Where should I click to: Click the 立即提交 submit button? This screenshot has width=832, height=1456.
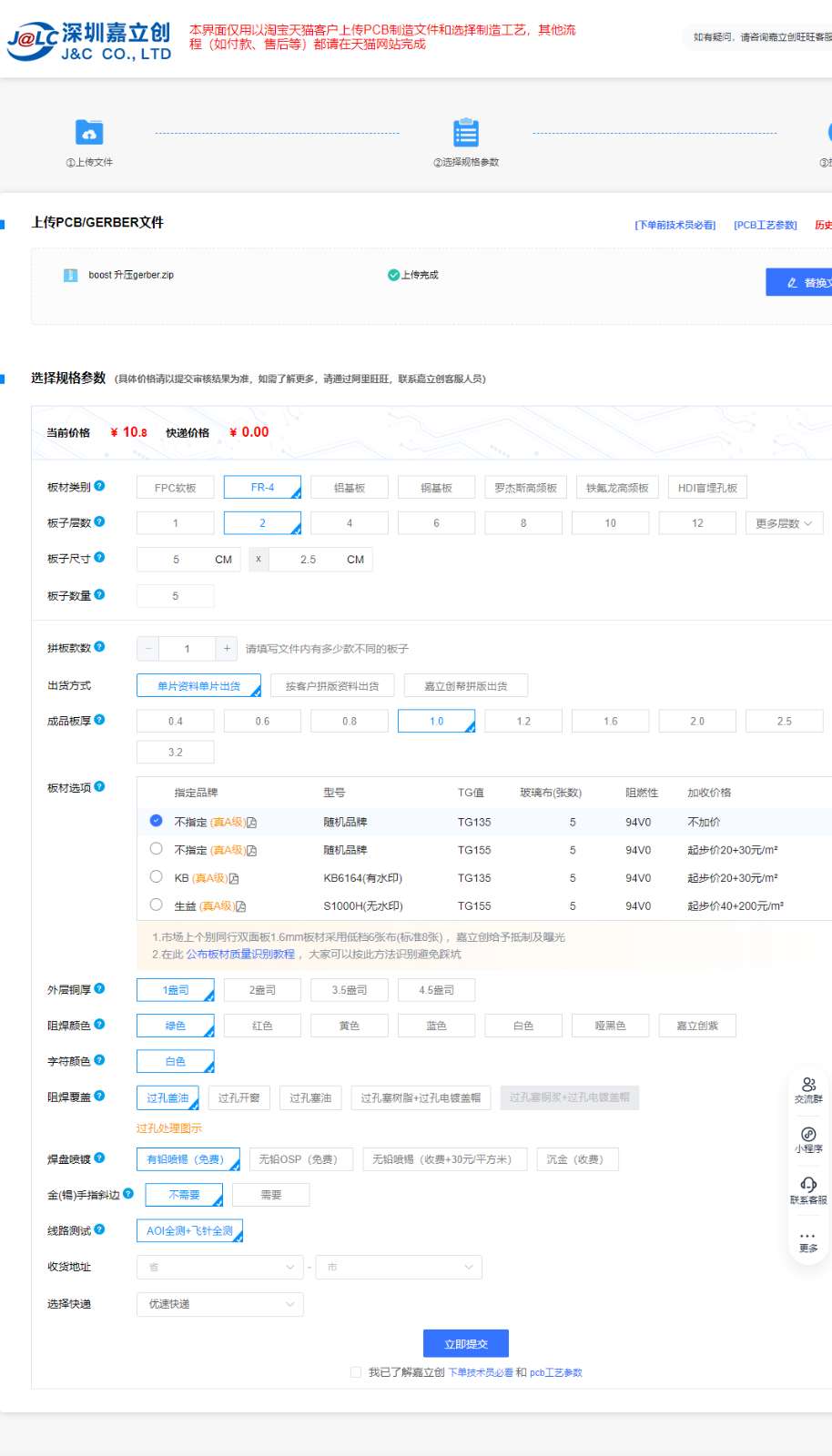pyautogui.click(x=466, y=1344)
